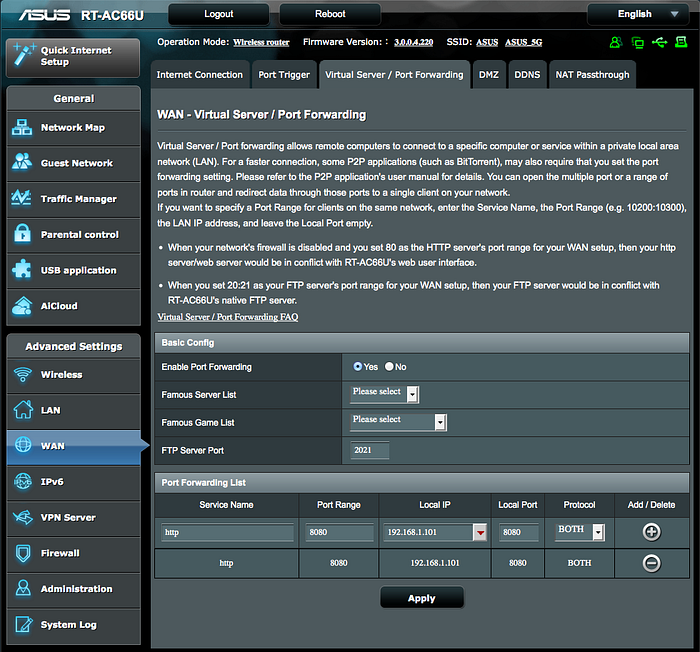Open the Protocol BOTH dropdown

(579, 532)
